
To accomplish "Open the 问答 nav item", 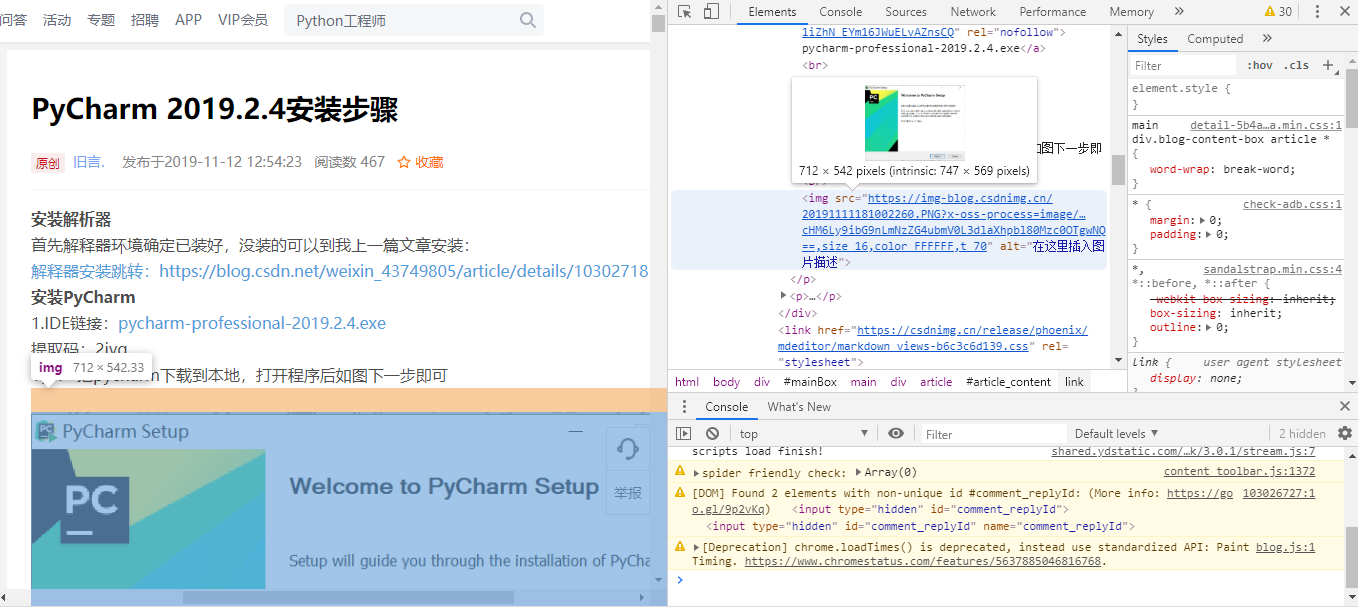I will pyautogui.click(x=13, y=20).
